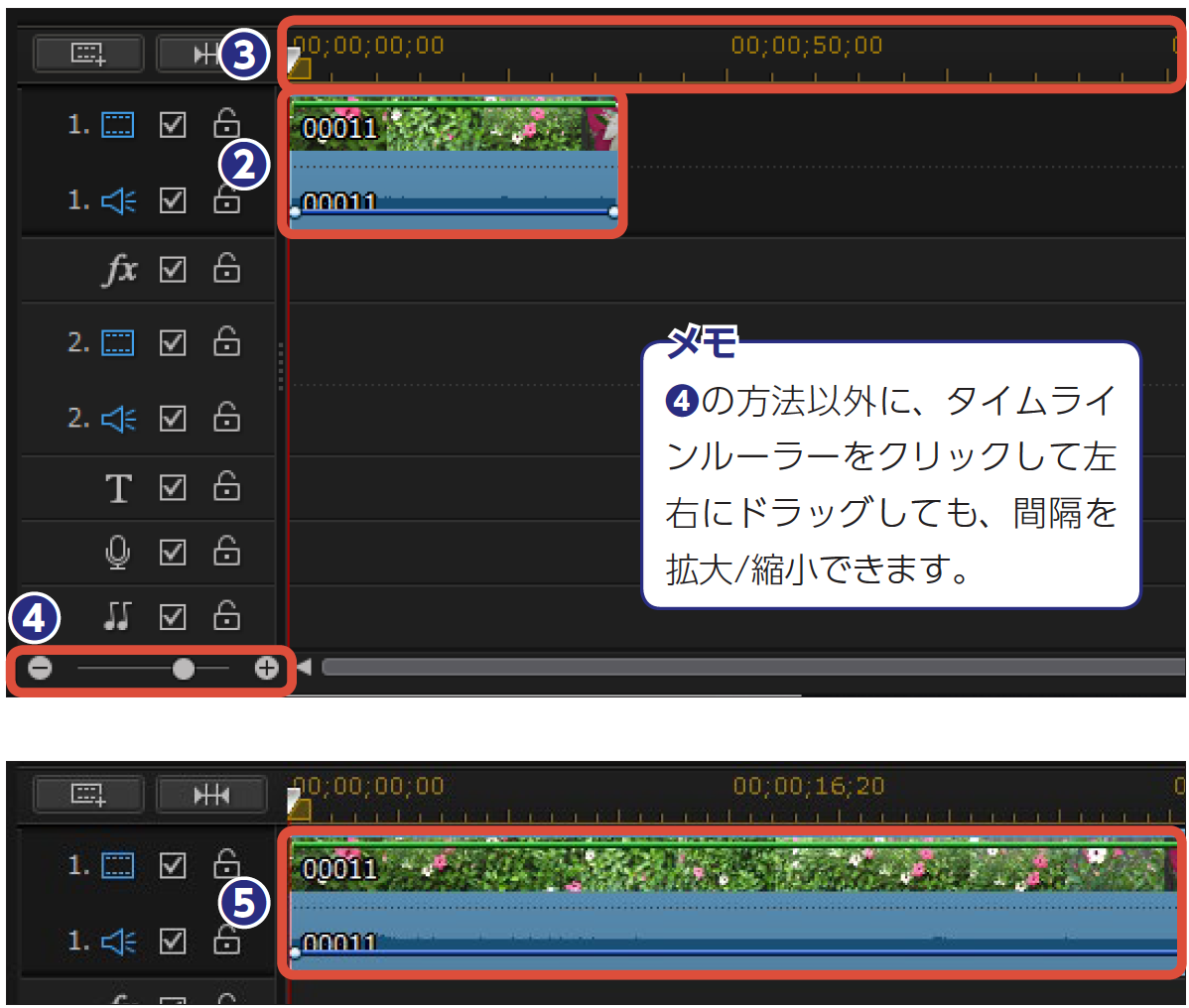Click the fx effect track icon
Viewport: 1189px width, 1008px height.
point(119,269)
